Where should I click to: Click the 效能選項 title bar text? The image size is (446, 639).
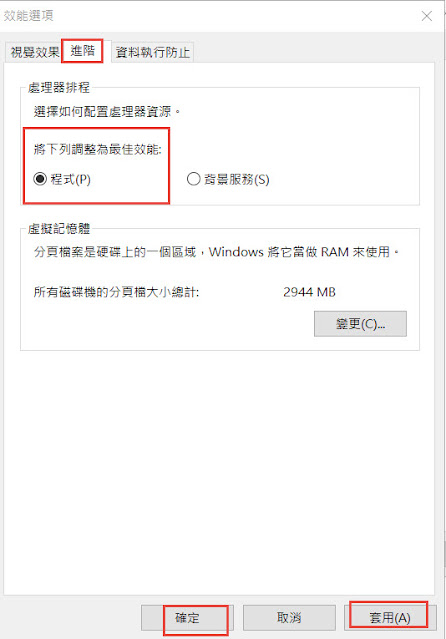[x=29, y=16]
